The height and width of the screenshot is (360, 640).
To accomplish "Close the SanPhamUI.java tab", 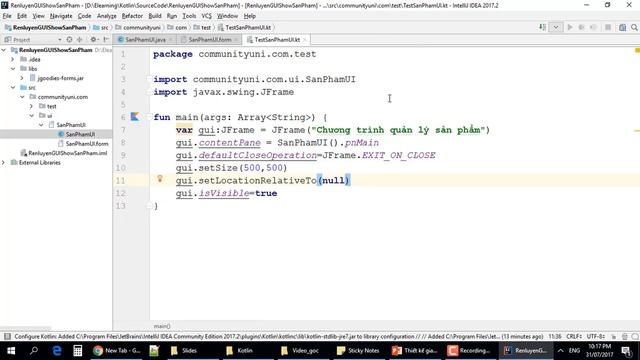I will coord(170,40).
